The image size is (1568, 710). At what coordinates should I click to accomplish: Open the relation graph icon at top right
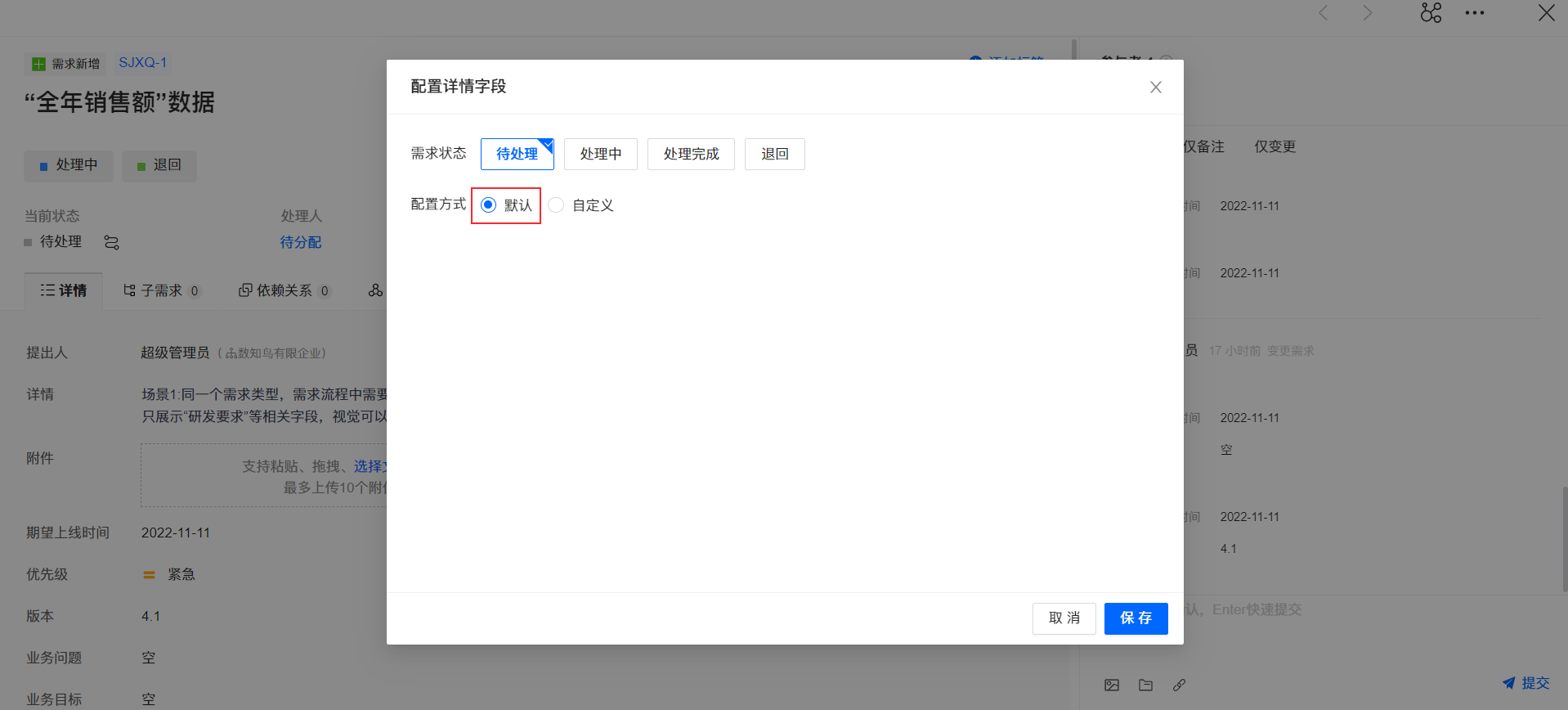pos(1431,12)
